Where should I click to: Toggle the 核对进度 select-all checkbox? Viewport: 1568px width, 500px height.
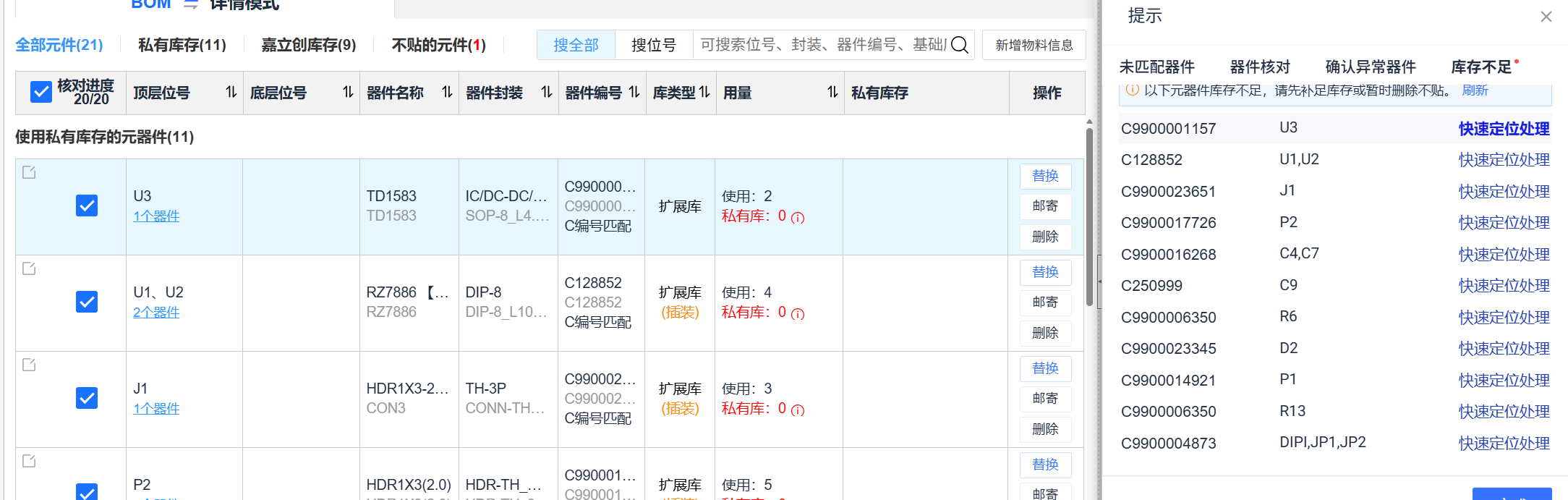[x=41, y=92]
